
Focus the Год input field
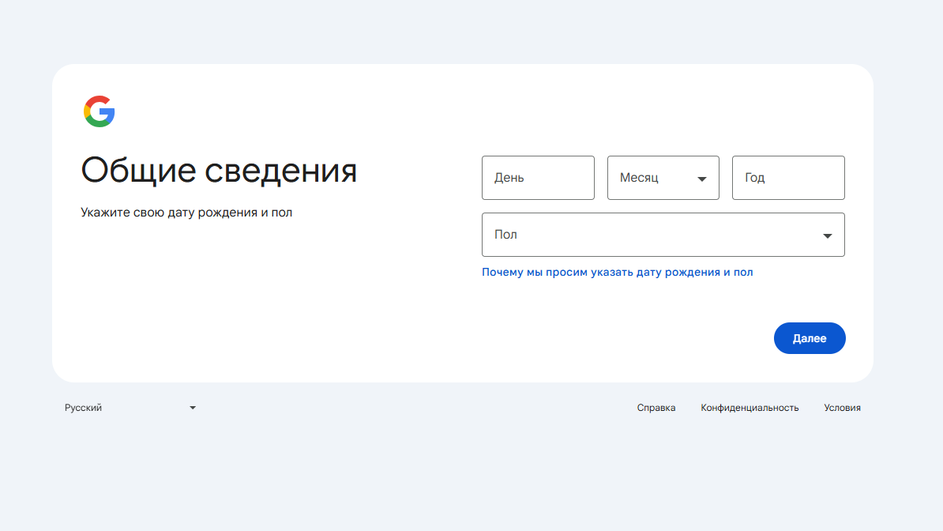(x=788, y=178)
